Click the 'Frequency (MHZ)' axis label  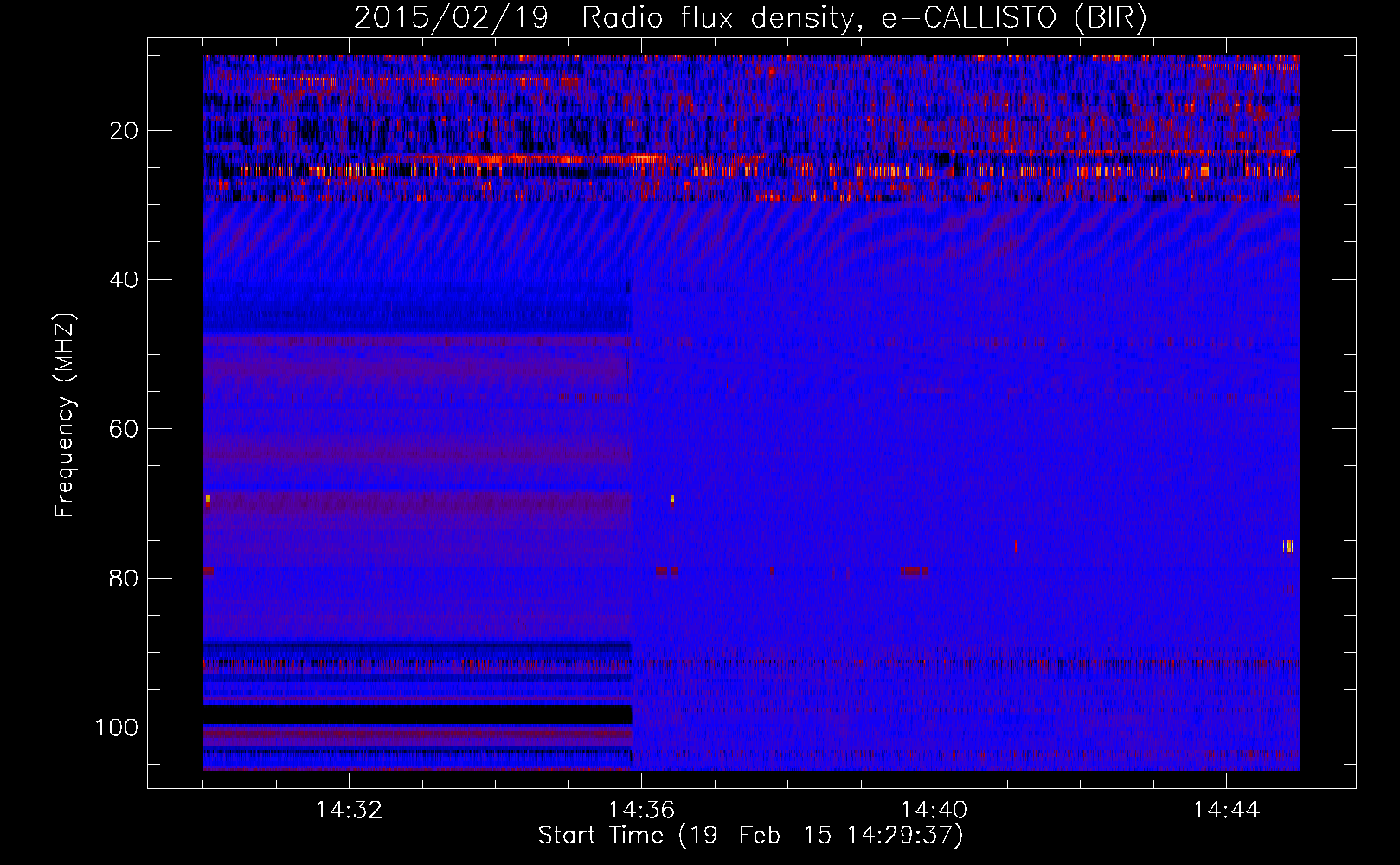(65, 414)
